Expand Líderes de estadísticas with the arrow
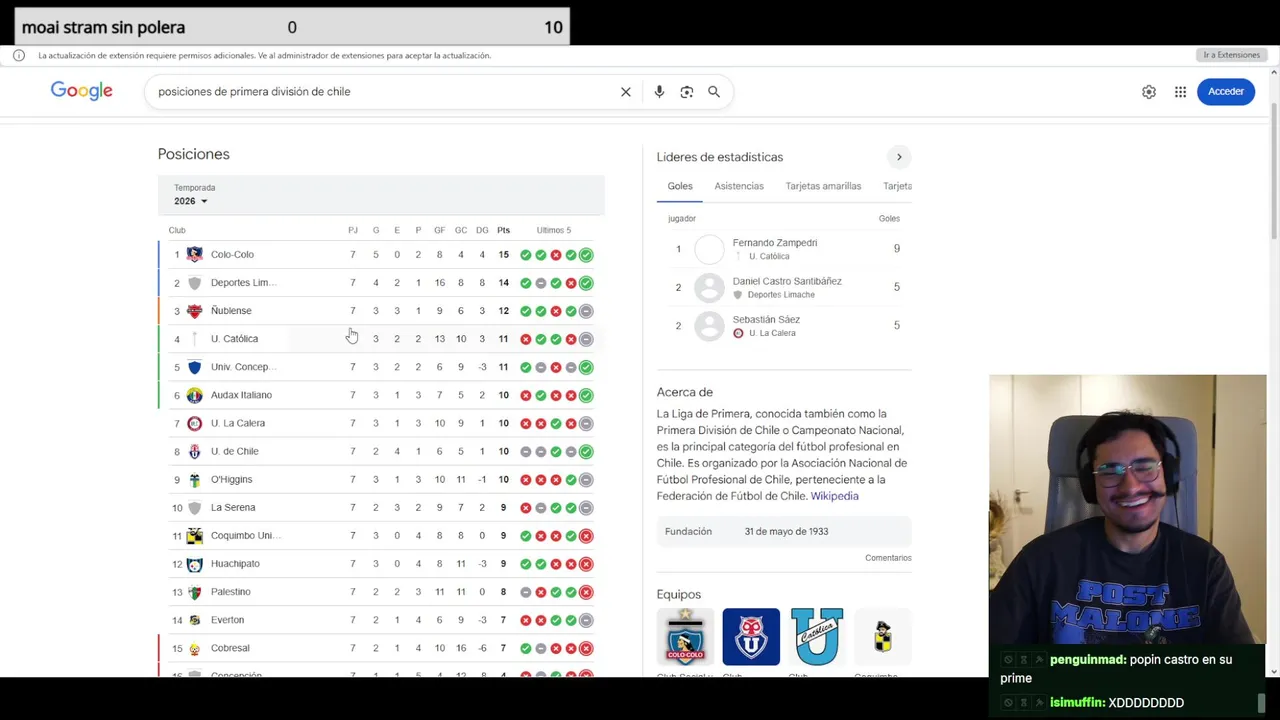 pyautogui.click(x=899, y=157)
